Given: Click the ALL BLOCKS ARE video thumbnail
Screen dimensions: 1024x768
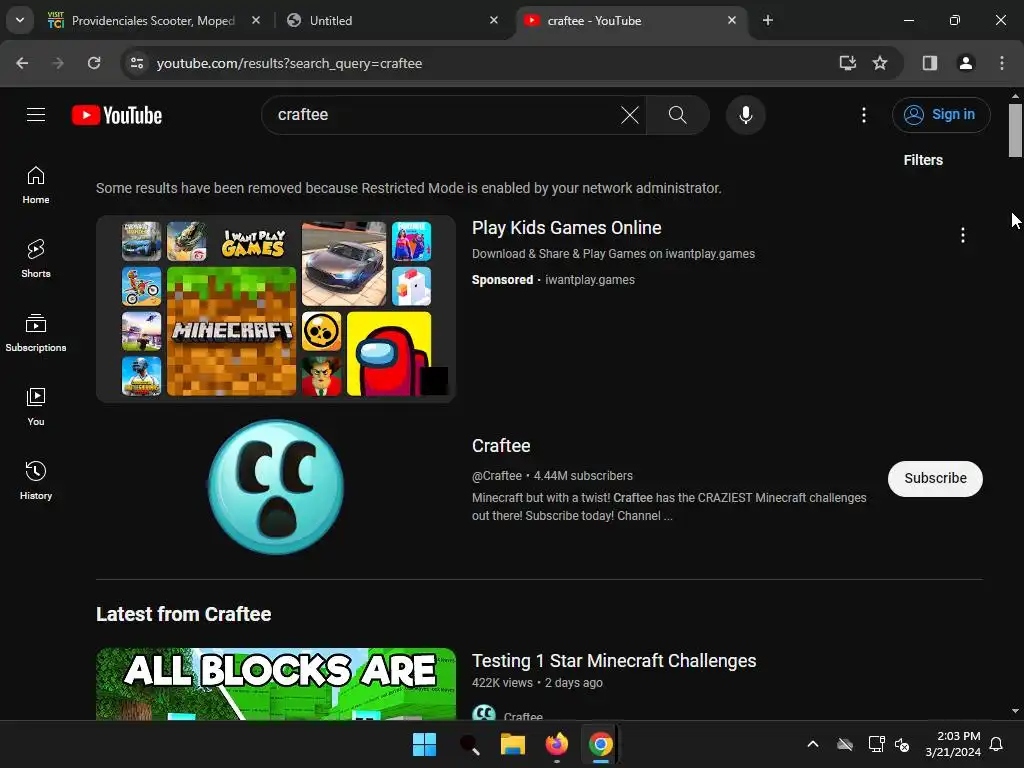Looking at the screenshot, I should pos(276,684).
